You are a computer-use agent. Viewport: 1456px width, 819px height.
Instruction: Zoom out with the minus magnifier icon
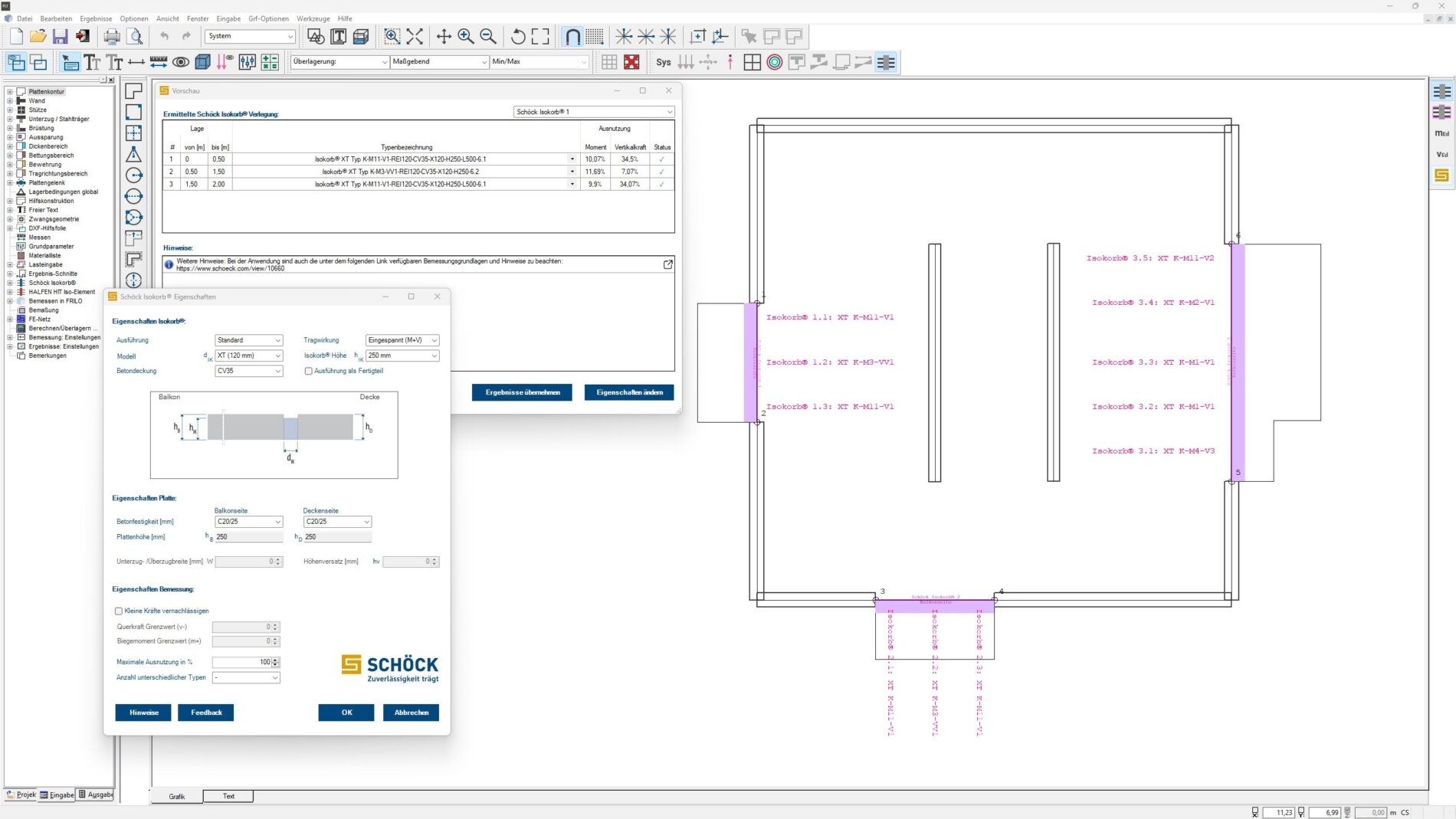pyautogui.click(x=487, y=36)
